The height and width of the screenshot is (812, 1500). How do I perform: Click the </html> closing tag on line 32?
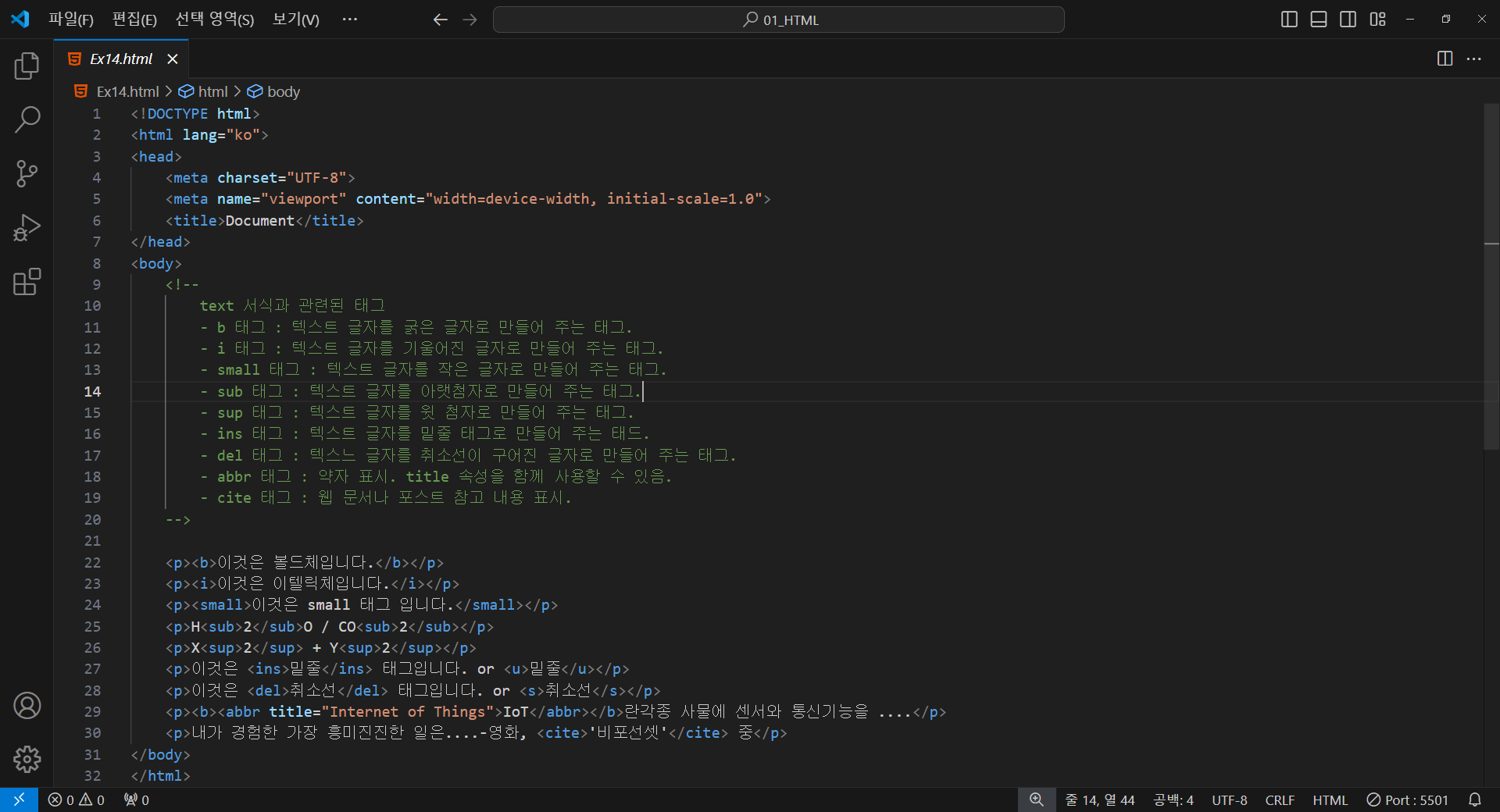160,776
